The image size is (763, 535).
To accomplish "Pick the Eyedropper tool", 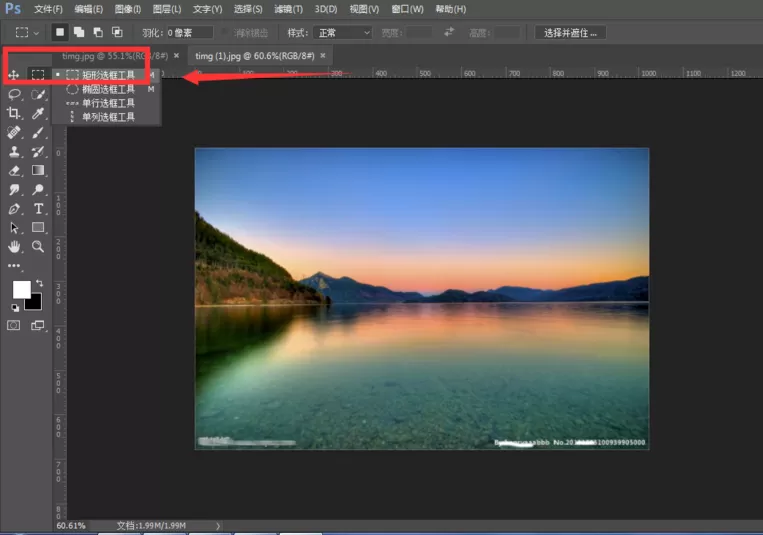I will pos(38,113).
